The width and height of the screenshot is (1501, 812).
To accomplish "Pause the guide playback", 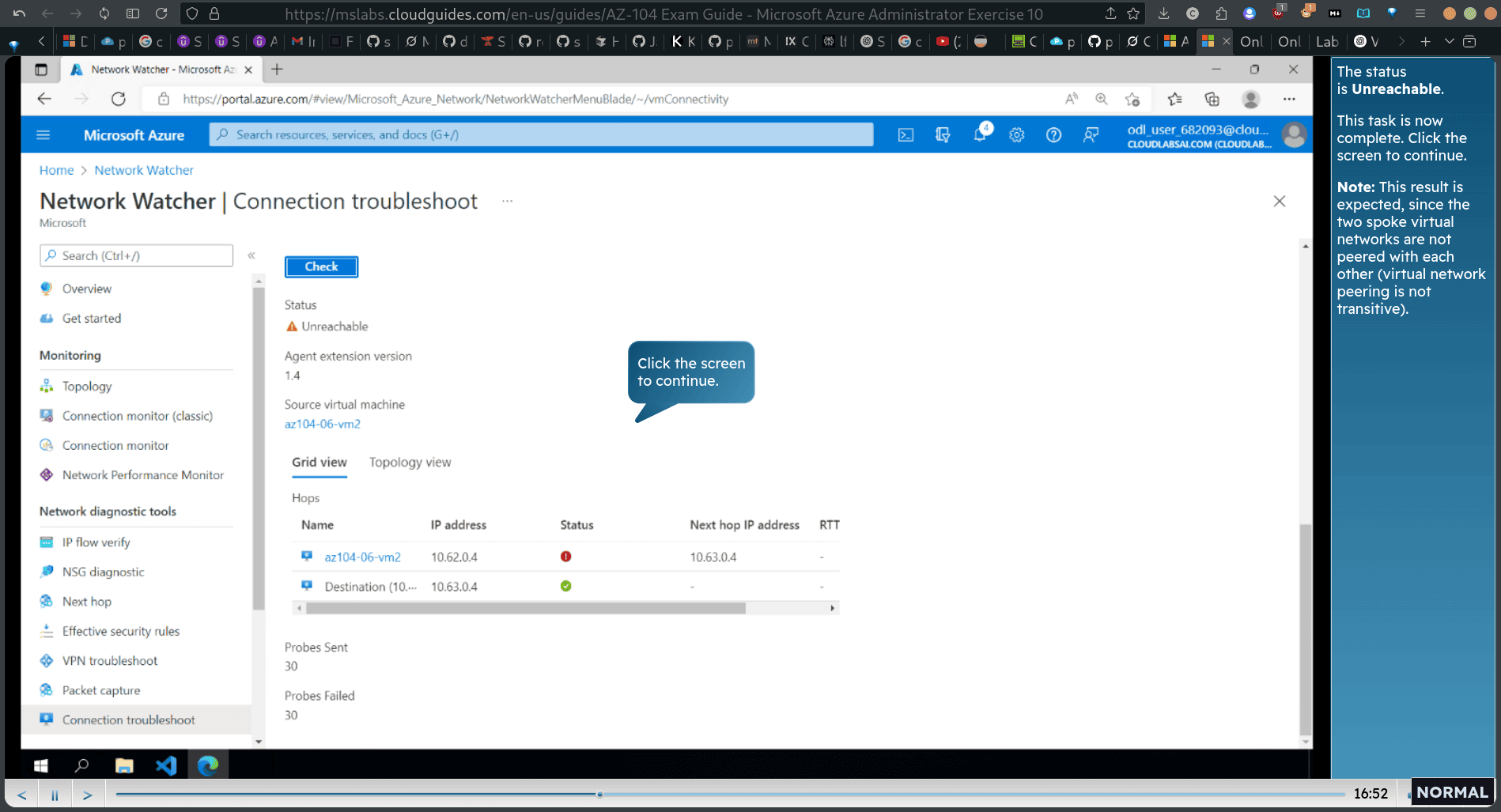I will pos(55,795).
